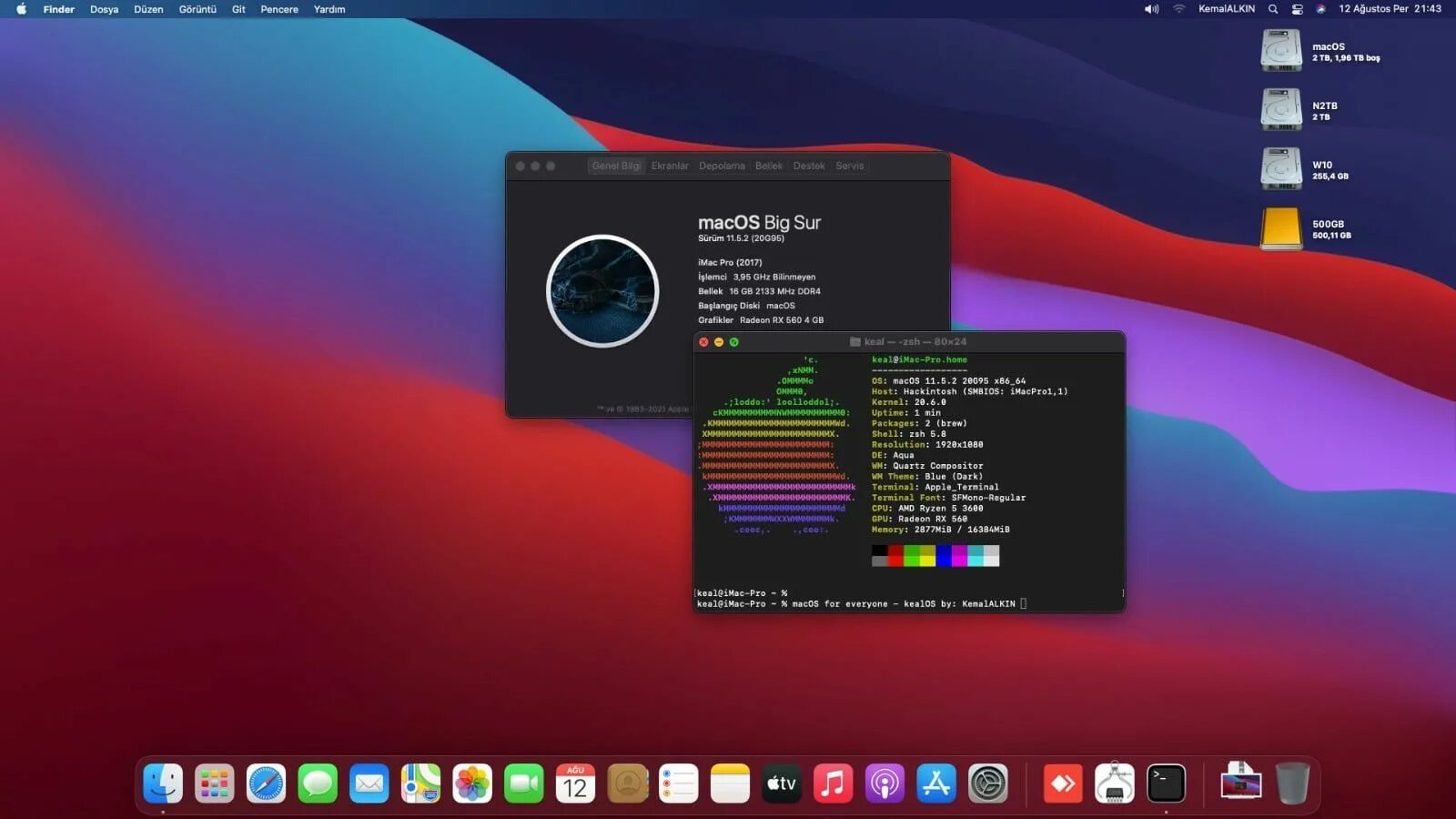1456x819 pixels.
Task: Switch to the Bellek tab
Action: (x=769, y=166)
